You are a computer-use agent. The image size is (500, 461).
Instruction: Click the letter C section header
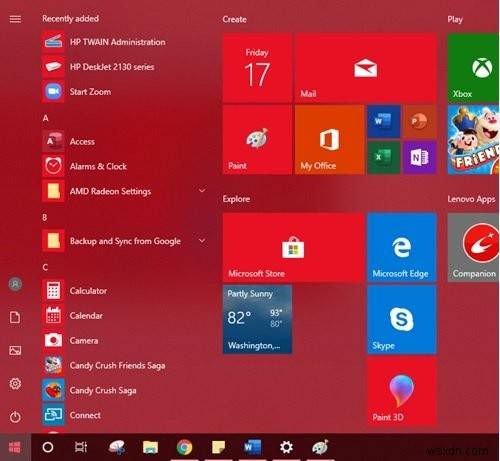point(45,267)
